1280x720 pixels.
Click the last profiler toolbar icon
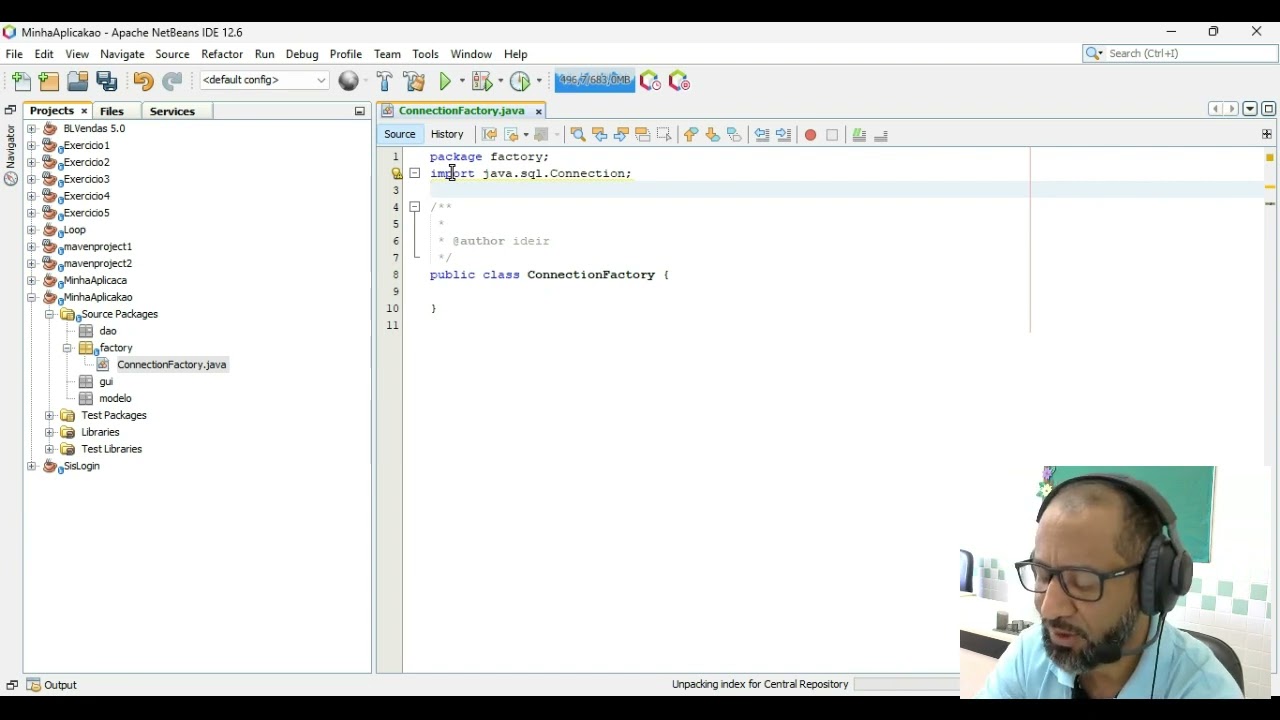[679, 81]
